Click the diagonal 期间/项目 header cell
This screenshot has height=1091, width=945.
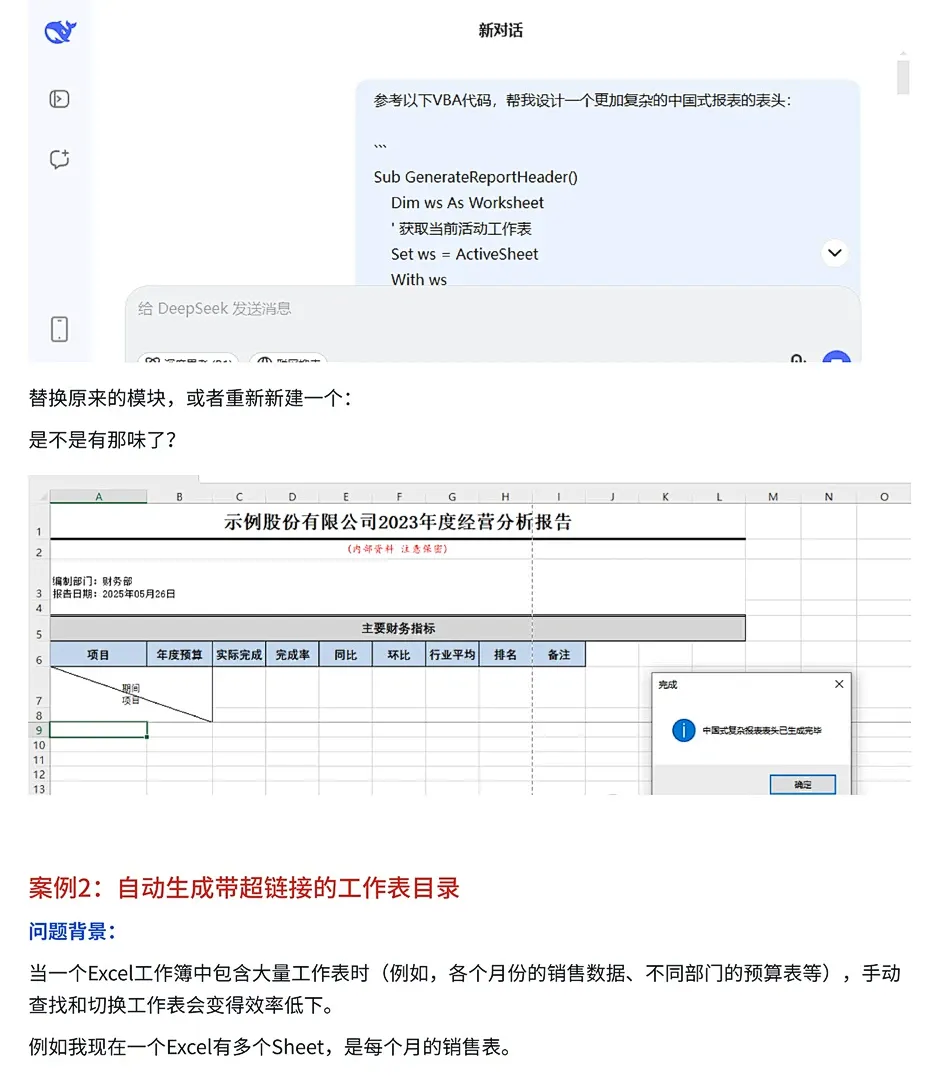(131, 694)
